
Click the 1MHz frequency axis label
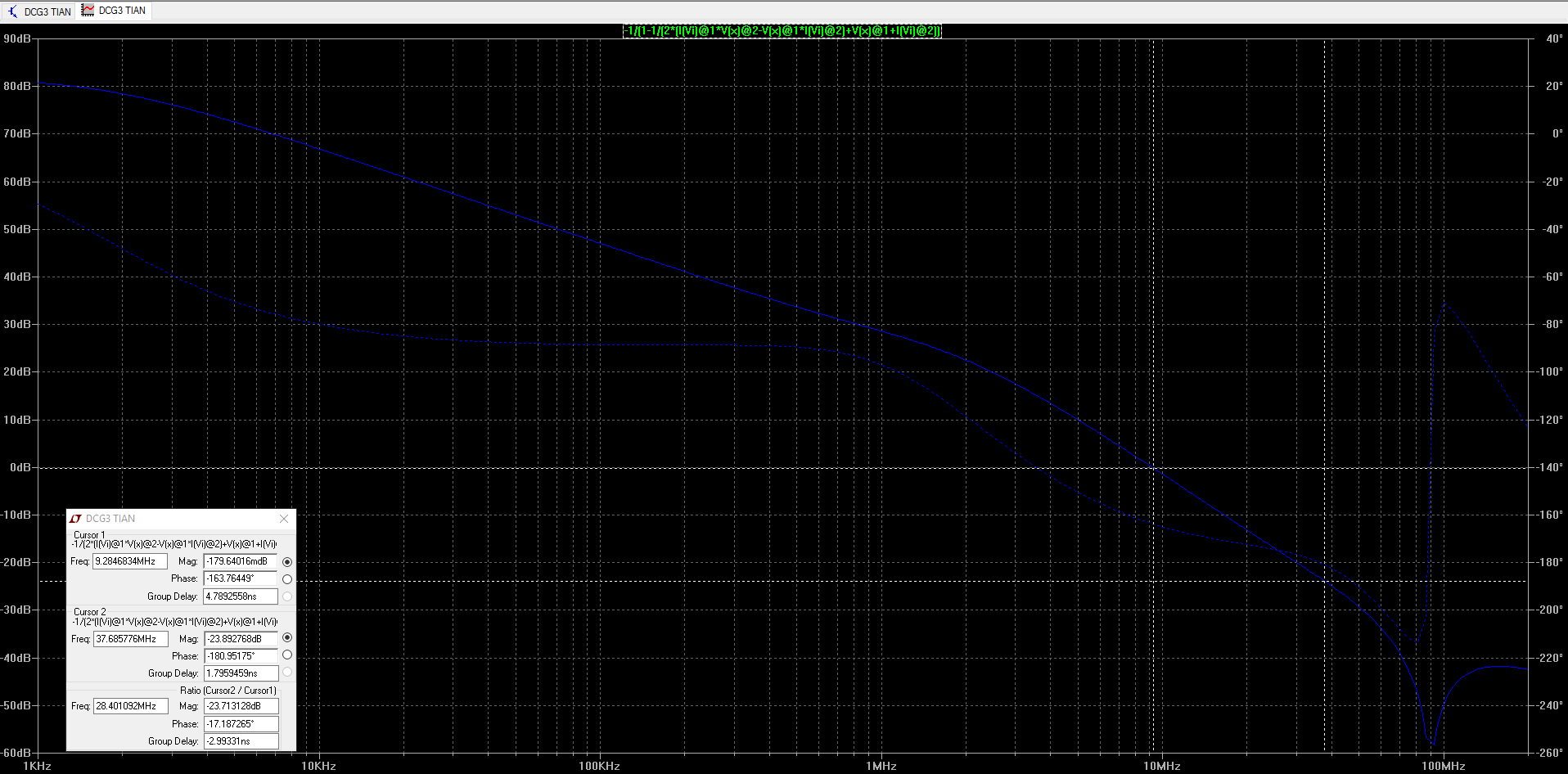click(x=881, y=767)
